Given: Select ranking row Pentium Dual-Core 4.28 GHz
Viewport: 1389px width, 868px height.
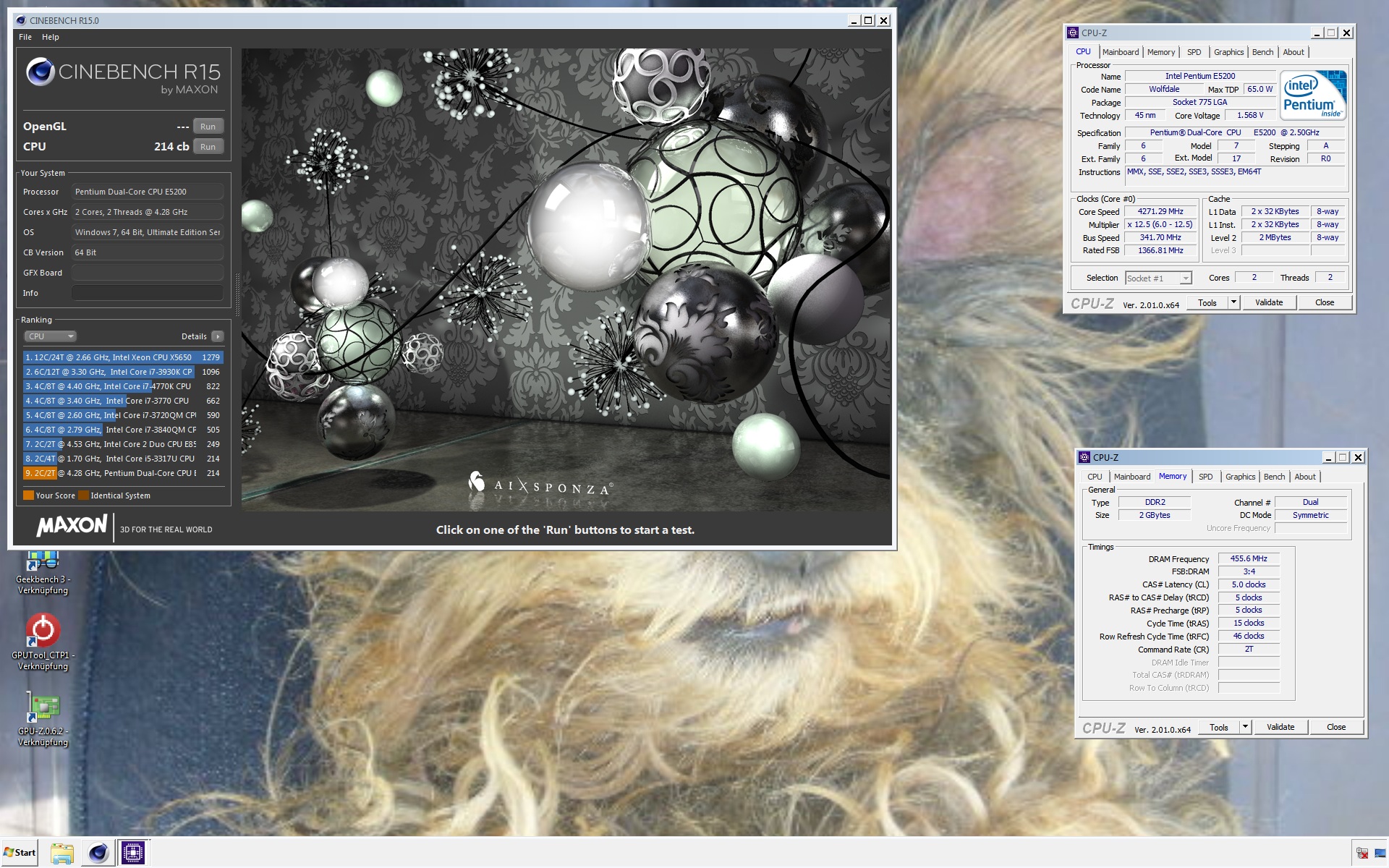Looking at the screenshot, I should (x=123, y=473).
